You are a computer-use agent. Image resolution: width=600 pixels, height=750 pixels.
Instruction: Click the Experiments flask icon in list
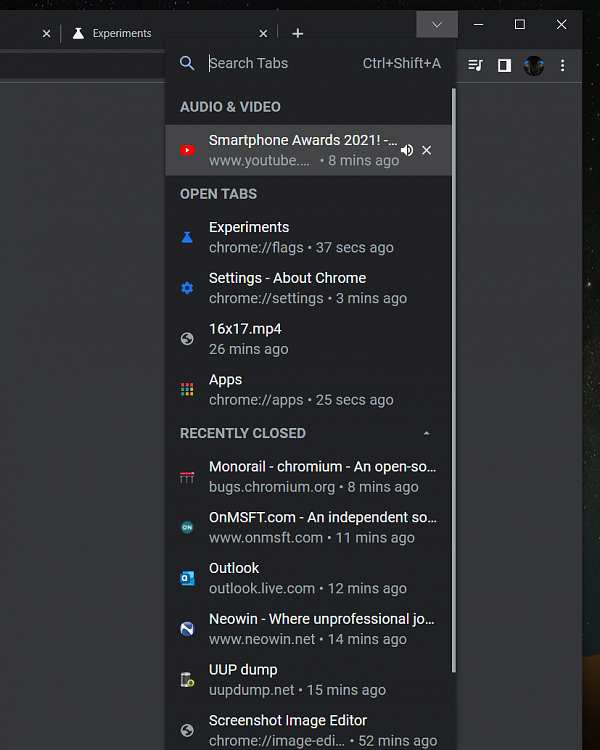coord(187,237)
